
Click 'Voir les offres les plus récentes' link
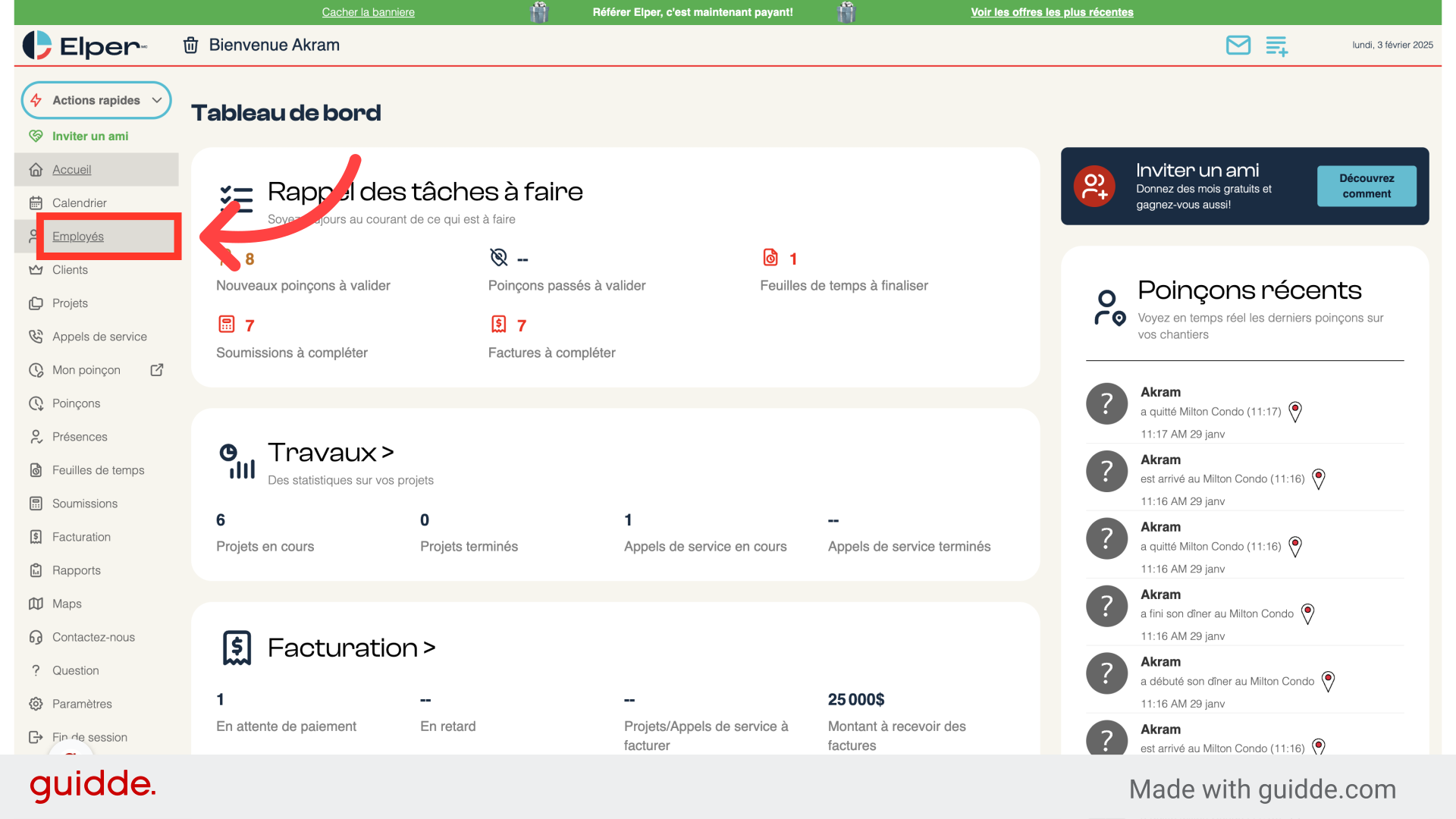click(x=1052, y=12)
